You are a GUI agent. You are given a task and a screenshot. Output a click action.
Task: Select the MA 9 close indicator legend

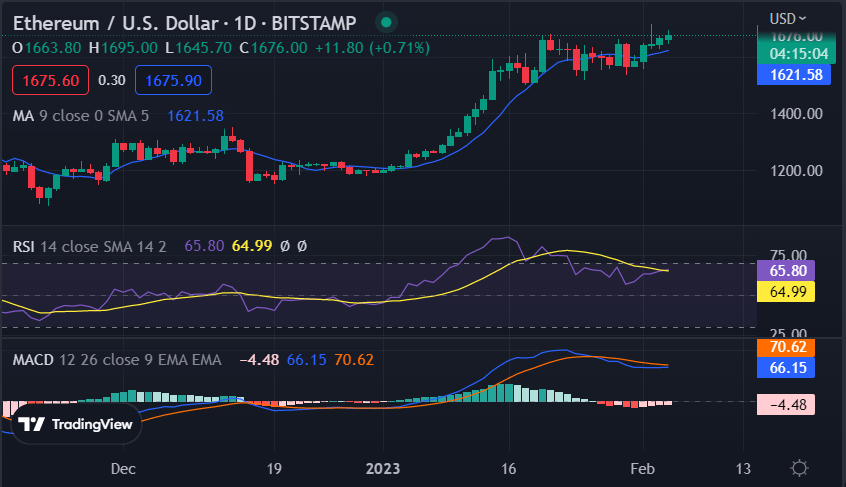[x=80, y=116]
